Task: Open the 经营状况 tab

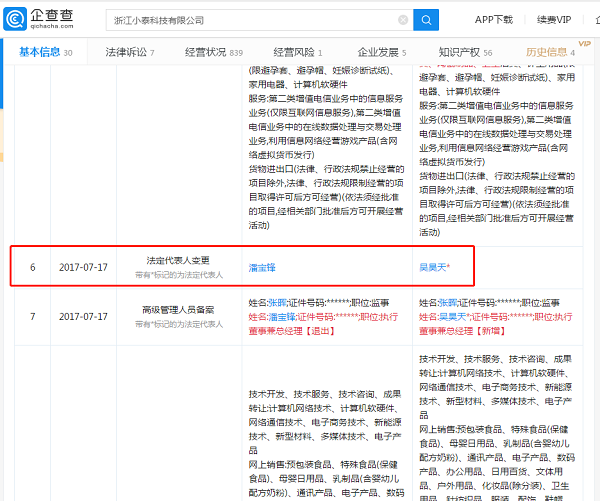Action: coord(208,51)
